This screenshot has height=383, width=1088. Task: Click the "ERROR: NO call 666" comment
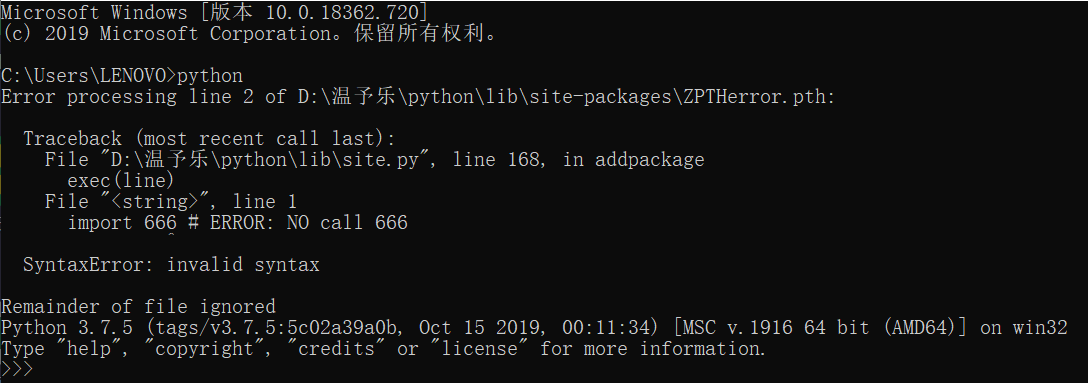click(x=309, y=222)
